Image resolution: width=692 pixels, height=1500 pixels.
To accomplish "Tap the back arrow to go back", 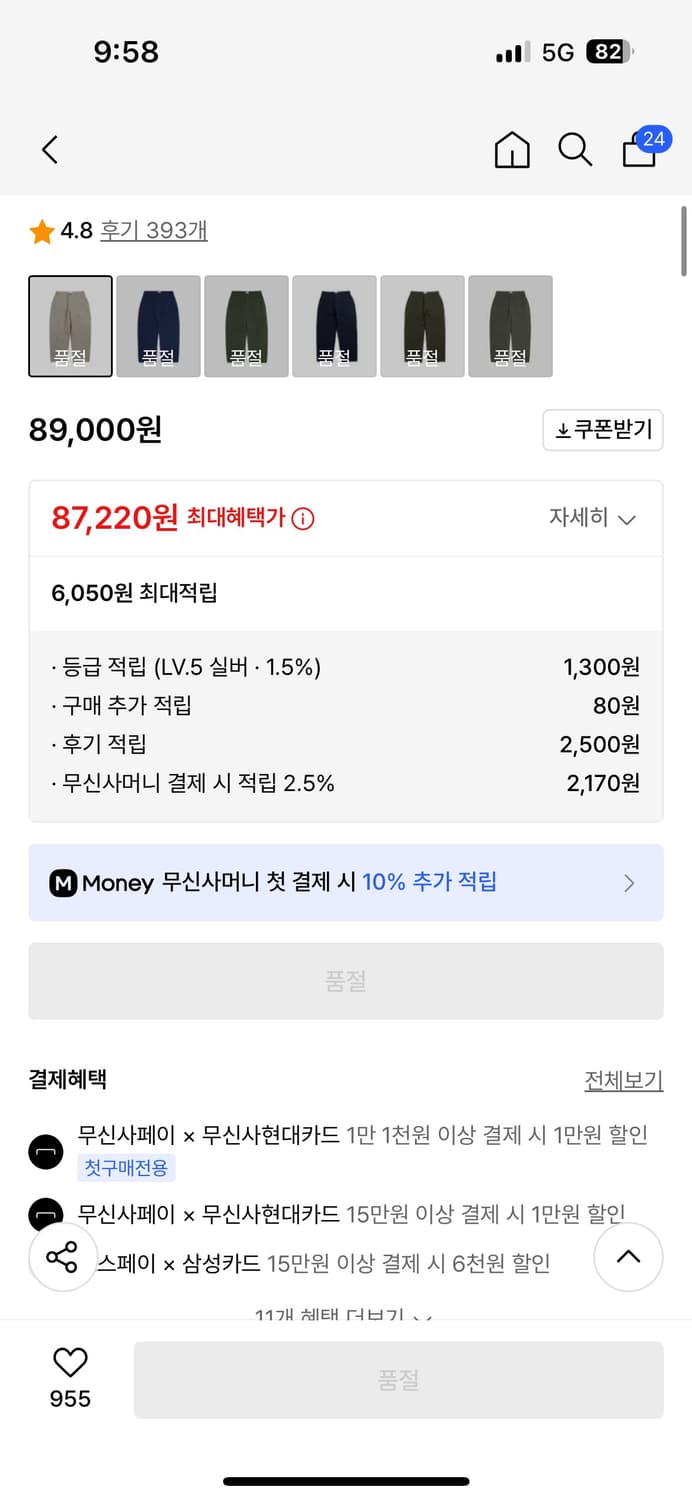I will pyautogui.click(x=49, y=149).
